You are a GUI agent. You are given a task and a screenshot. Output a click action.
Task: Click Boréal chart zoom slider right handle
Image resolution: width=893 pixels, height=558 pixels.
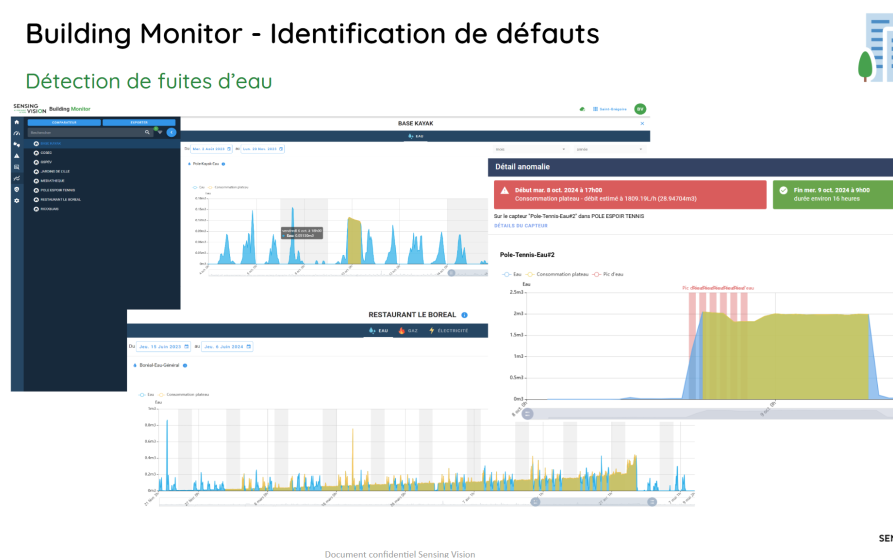click(x=652, y=502)
